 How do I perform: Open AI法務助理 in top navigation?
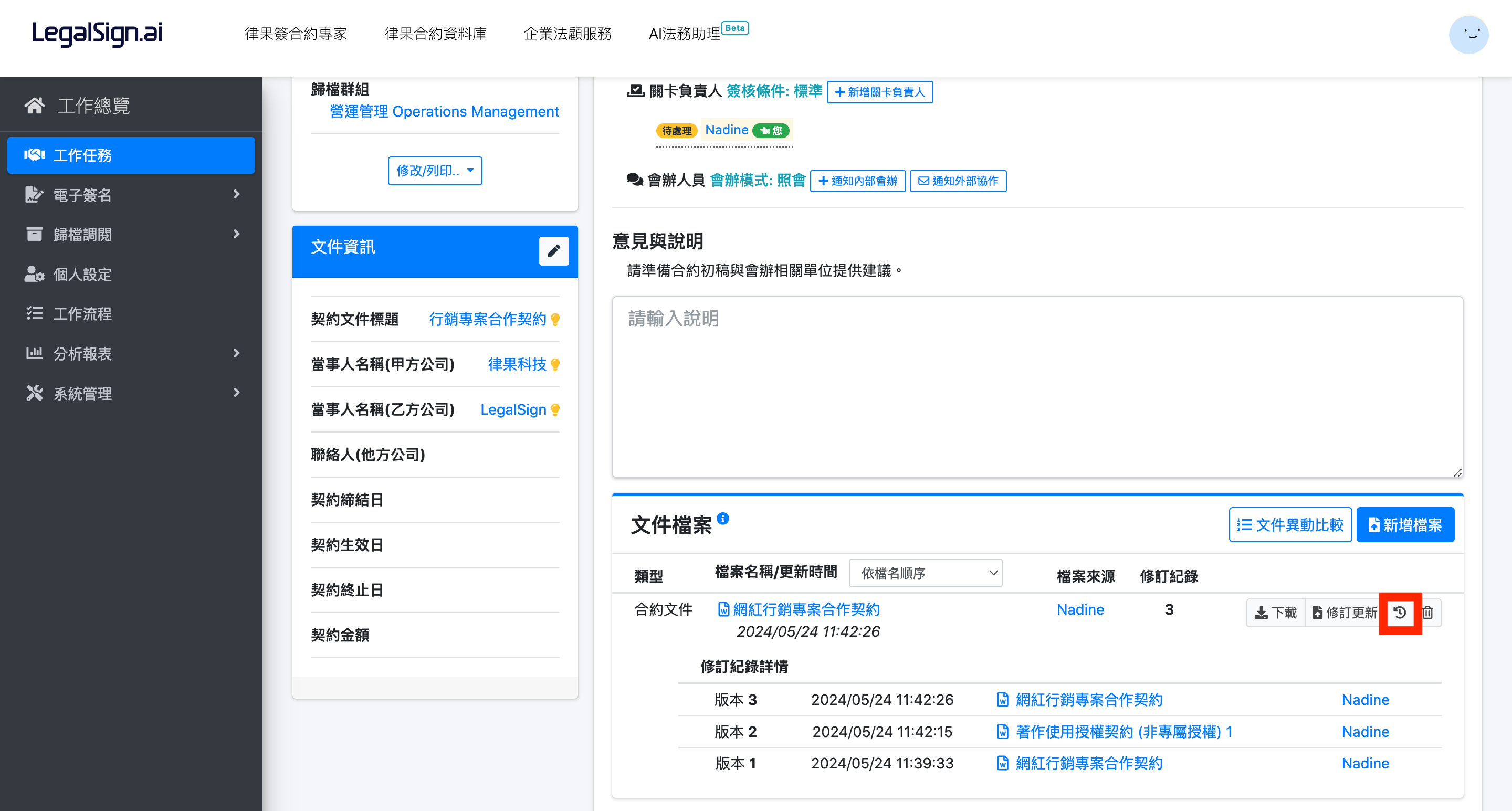tap(685, 34)
